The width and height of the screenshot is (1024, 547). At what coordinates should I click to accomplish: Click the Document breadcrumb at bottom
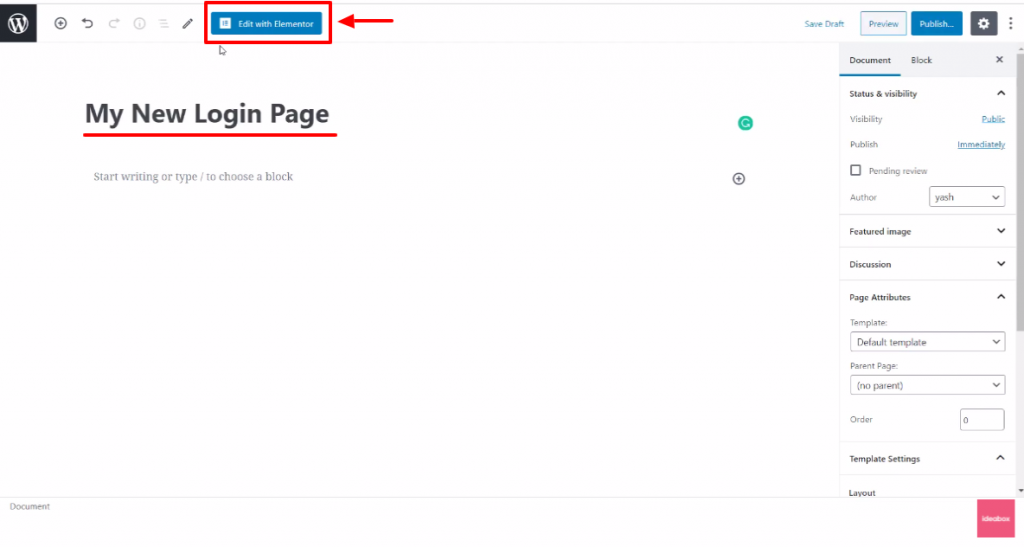click(x=29, y=507)
